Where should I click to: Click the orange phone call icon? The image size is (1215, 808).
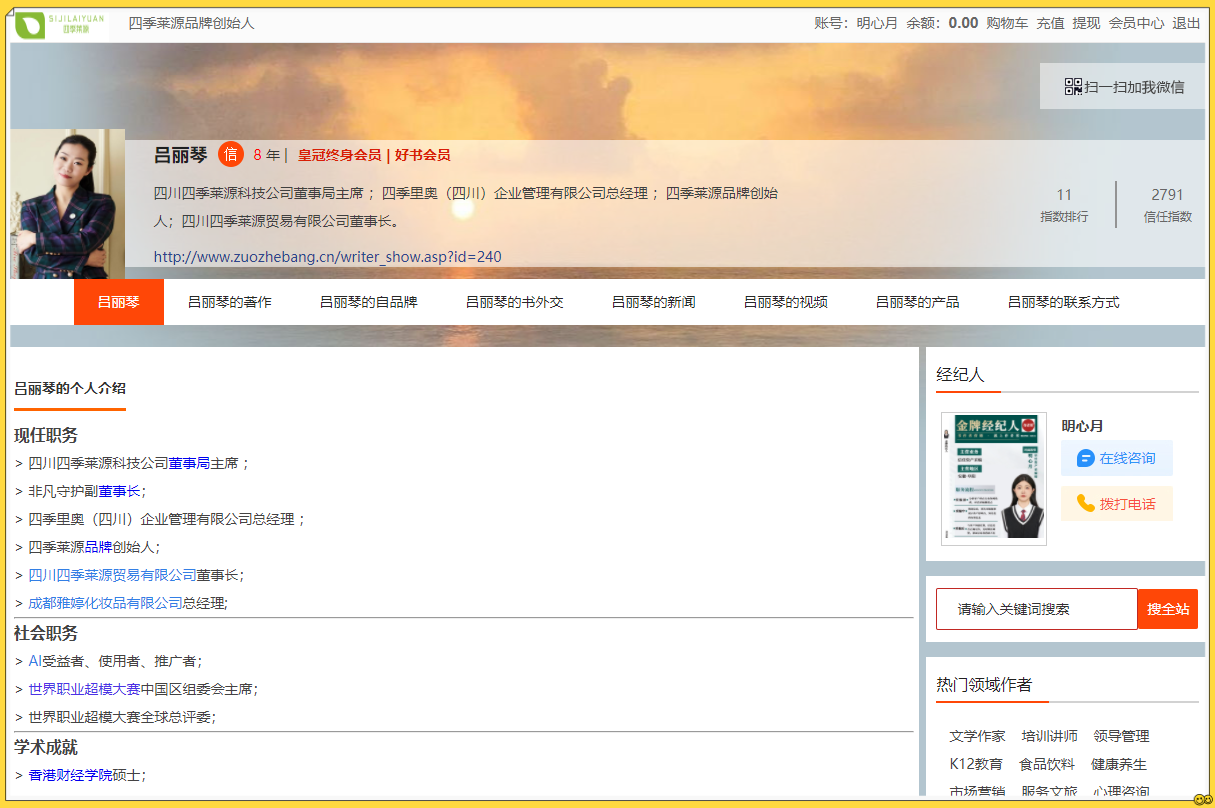1085,504
